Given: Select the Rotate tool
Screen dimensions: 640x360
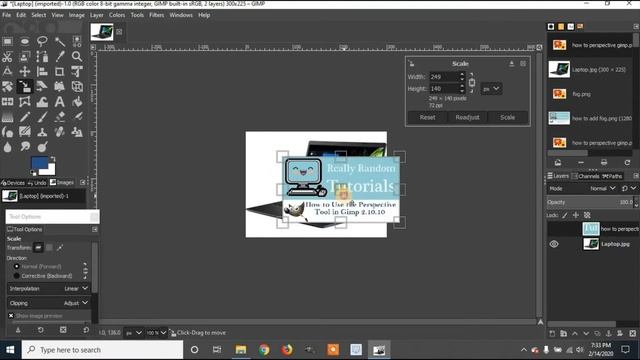Looking at the screenshot, I should click(x=7, y=87).
